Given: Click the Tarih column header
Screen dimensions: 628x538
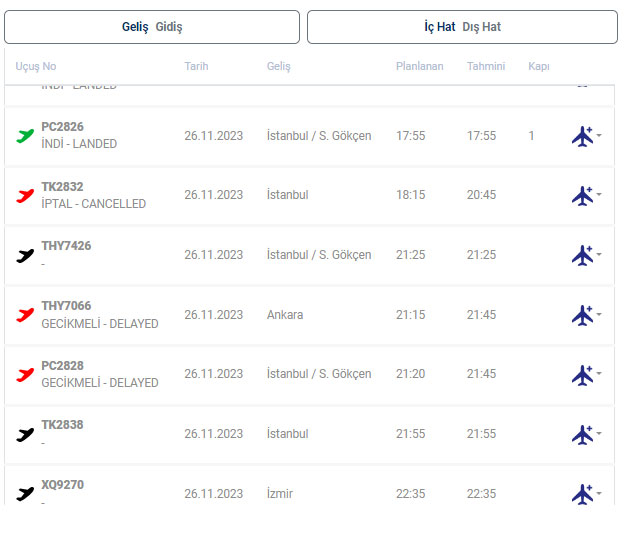Looking at the screenshot, I should coord(196,67).
